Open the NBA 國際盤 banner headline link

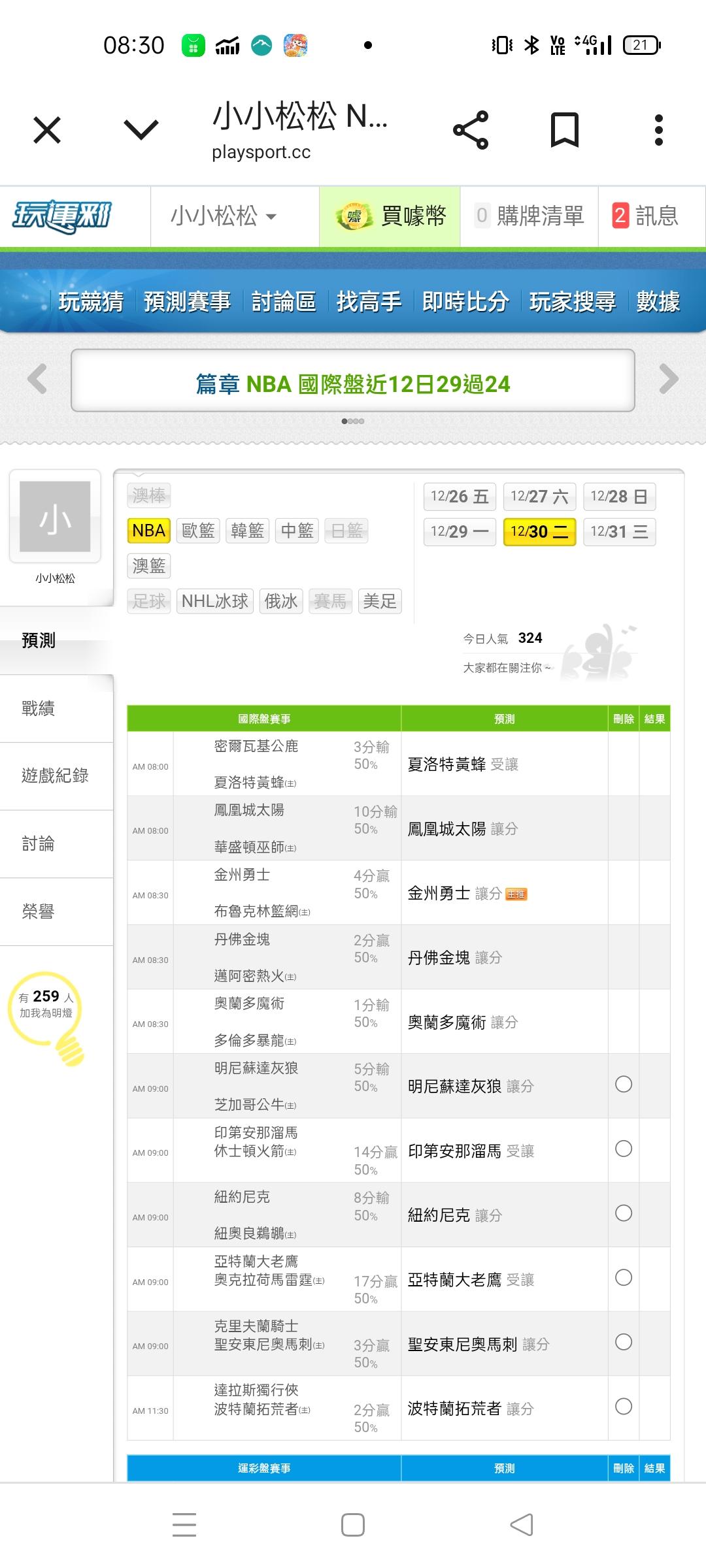353,384
